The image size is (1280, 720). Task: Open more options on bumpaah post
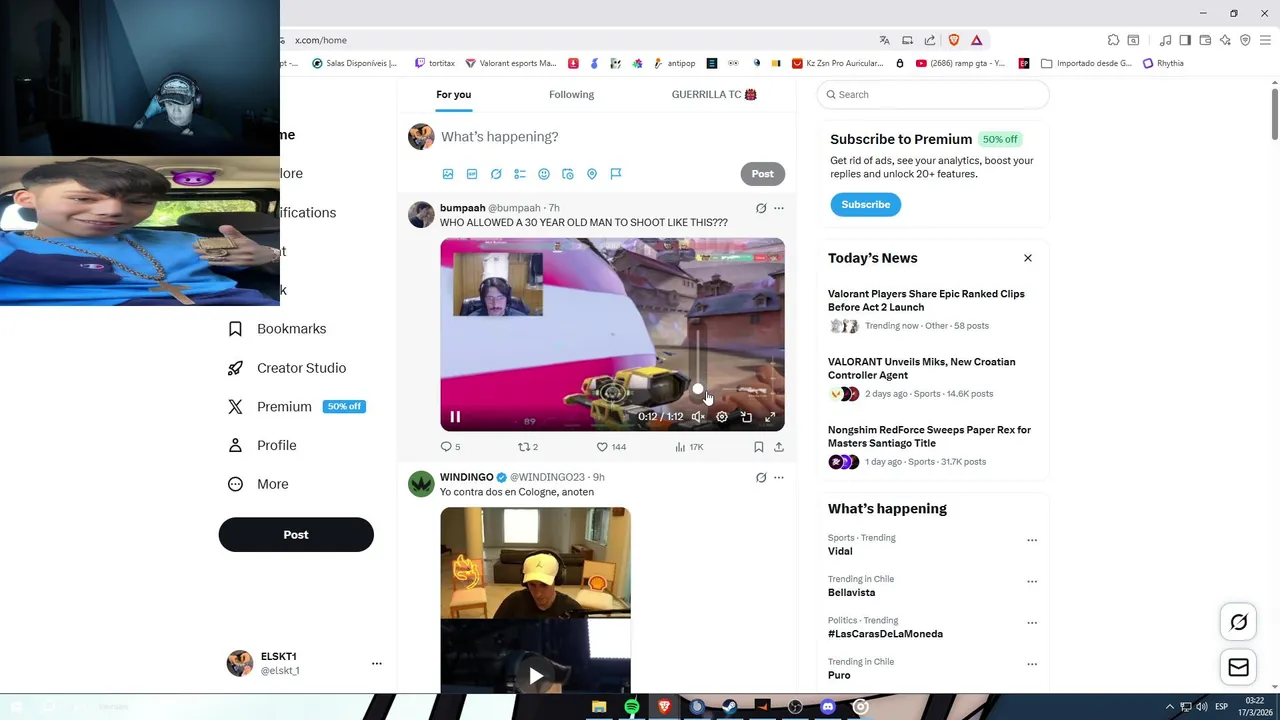[779, 208]
